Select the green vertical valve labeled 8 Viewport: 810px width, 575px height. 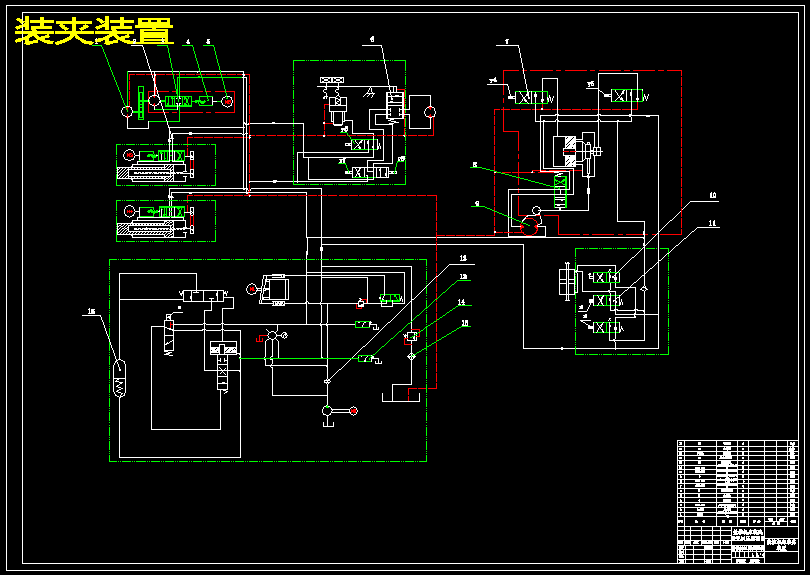tap(560, 191)
